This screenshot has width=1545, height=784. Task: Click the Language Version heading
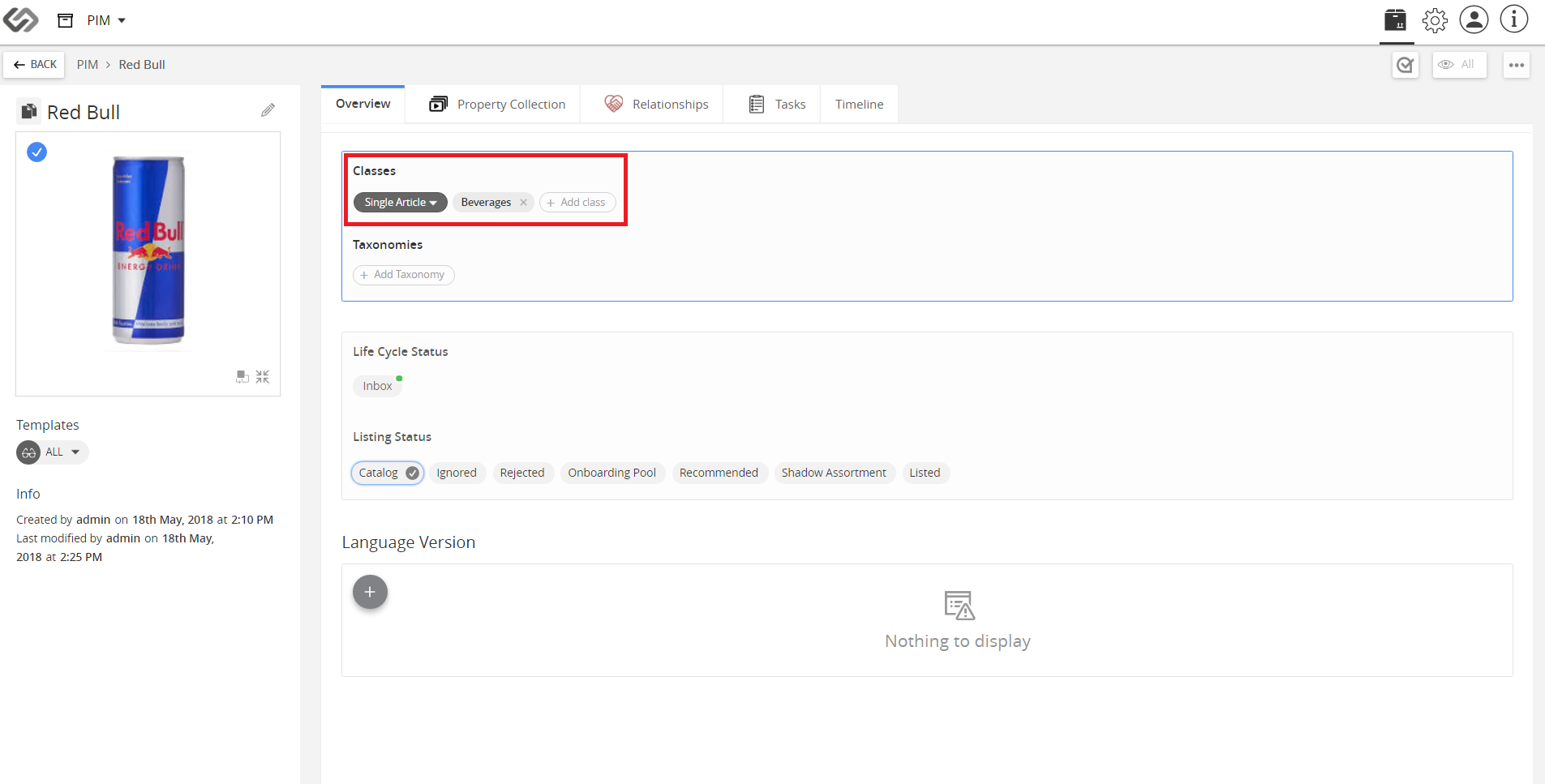click(409, 542)
